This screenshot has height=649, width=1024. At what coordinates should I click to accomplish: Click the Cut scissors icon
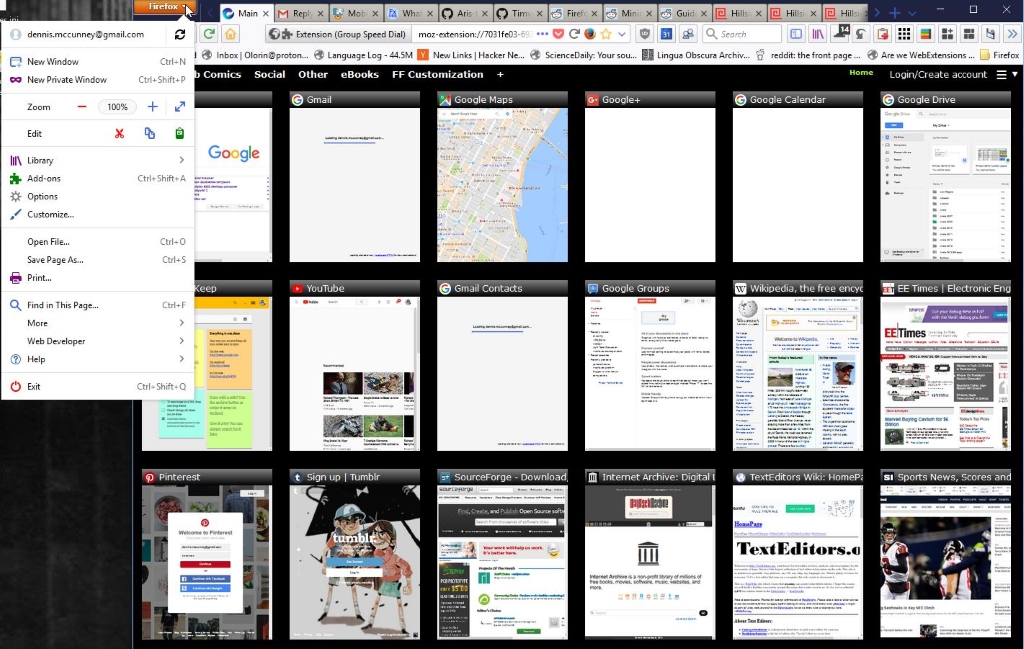[119, 133]
